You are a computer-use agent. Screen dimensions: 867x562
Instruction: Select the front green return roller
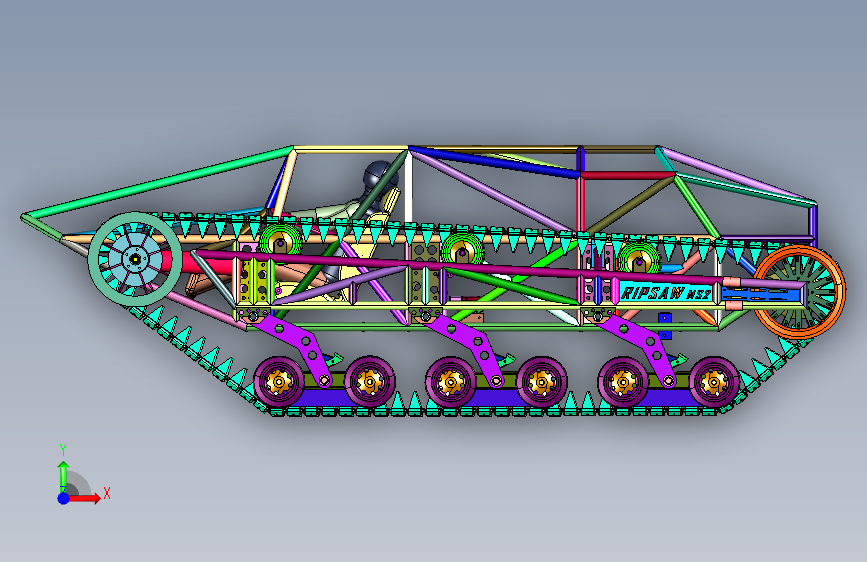(x=281, y=242)
